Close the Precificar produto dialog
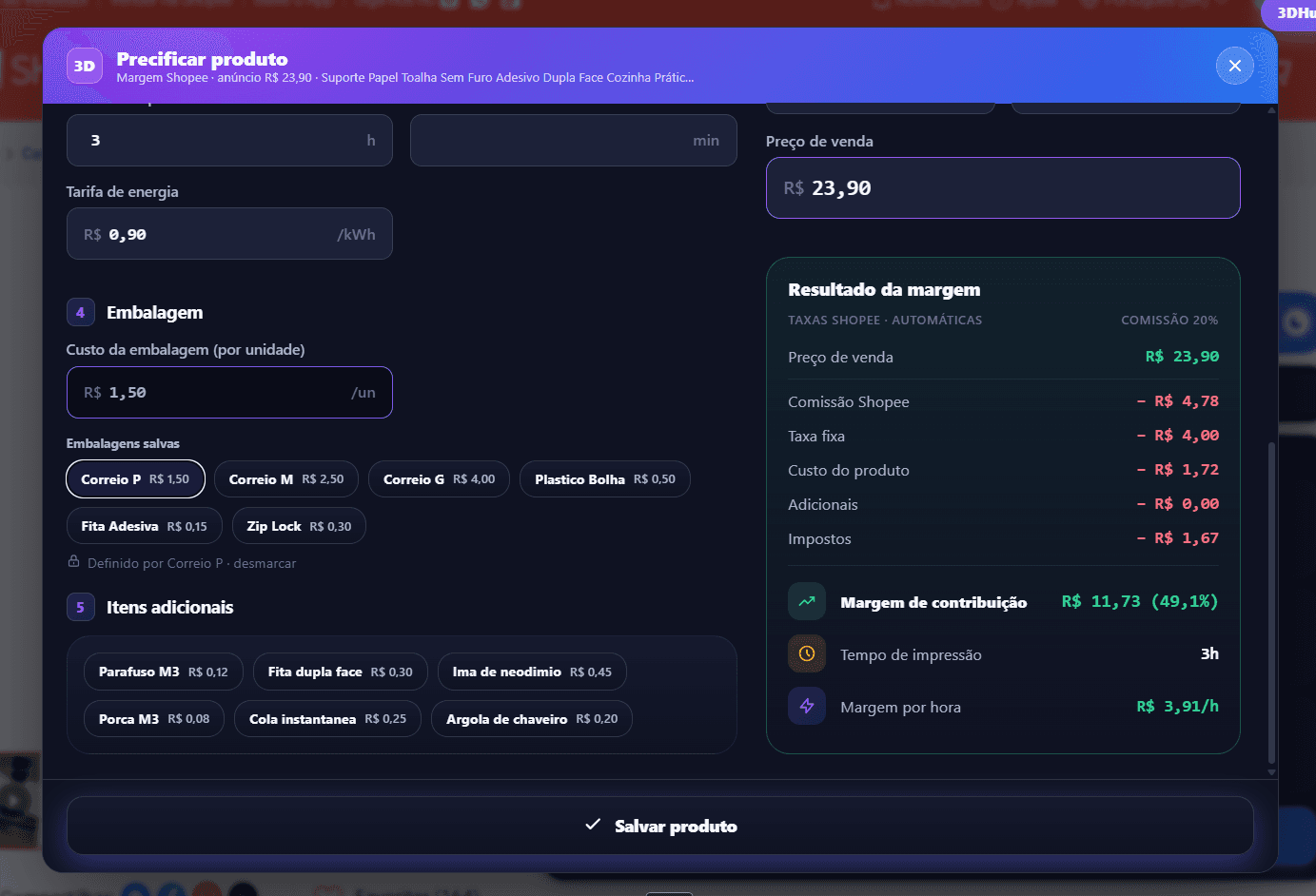 coord(1234,66)
